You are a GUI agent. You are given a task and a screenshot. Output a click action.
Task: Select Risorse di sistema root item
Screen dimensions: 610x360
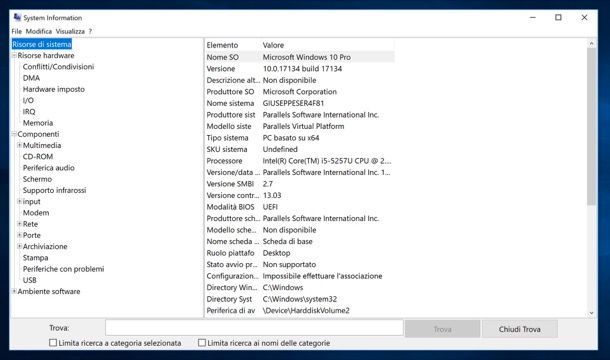[x=42, y=44]
